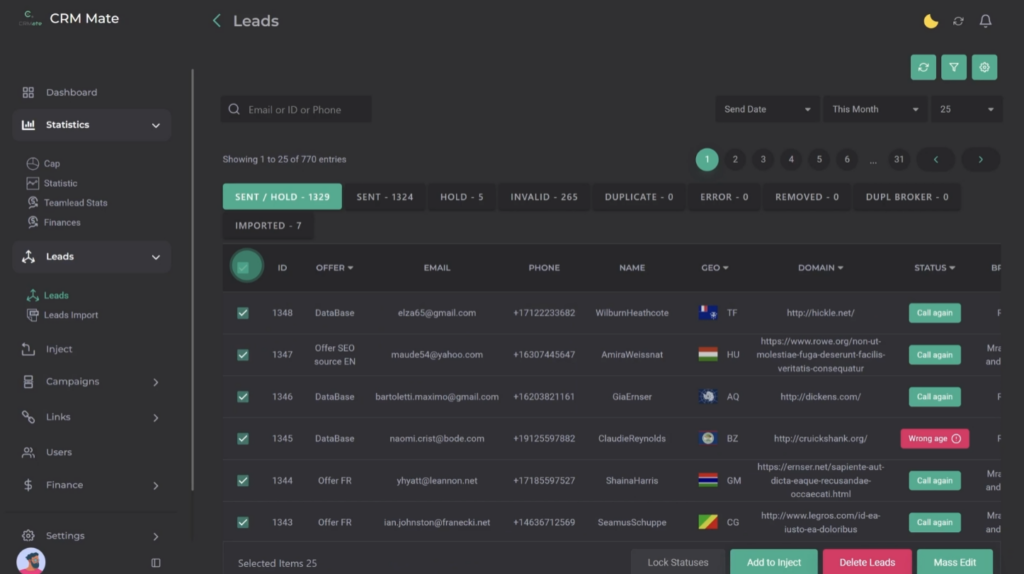Go back using the arrow beside Leads
This screenshot has width=1024, height=574.
pyautogui.click(x=217, y=21)
